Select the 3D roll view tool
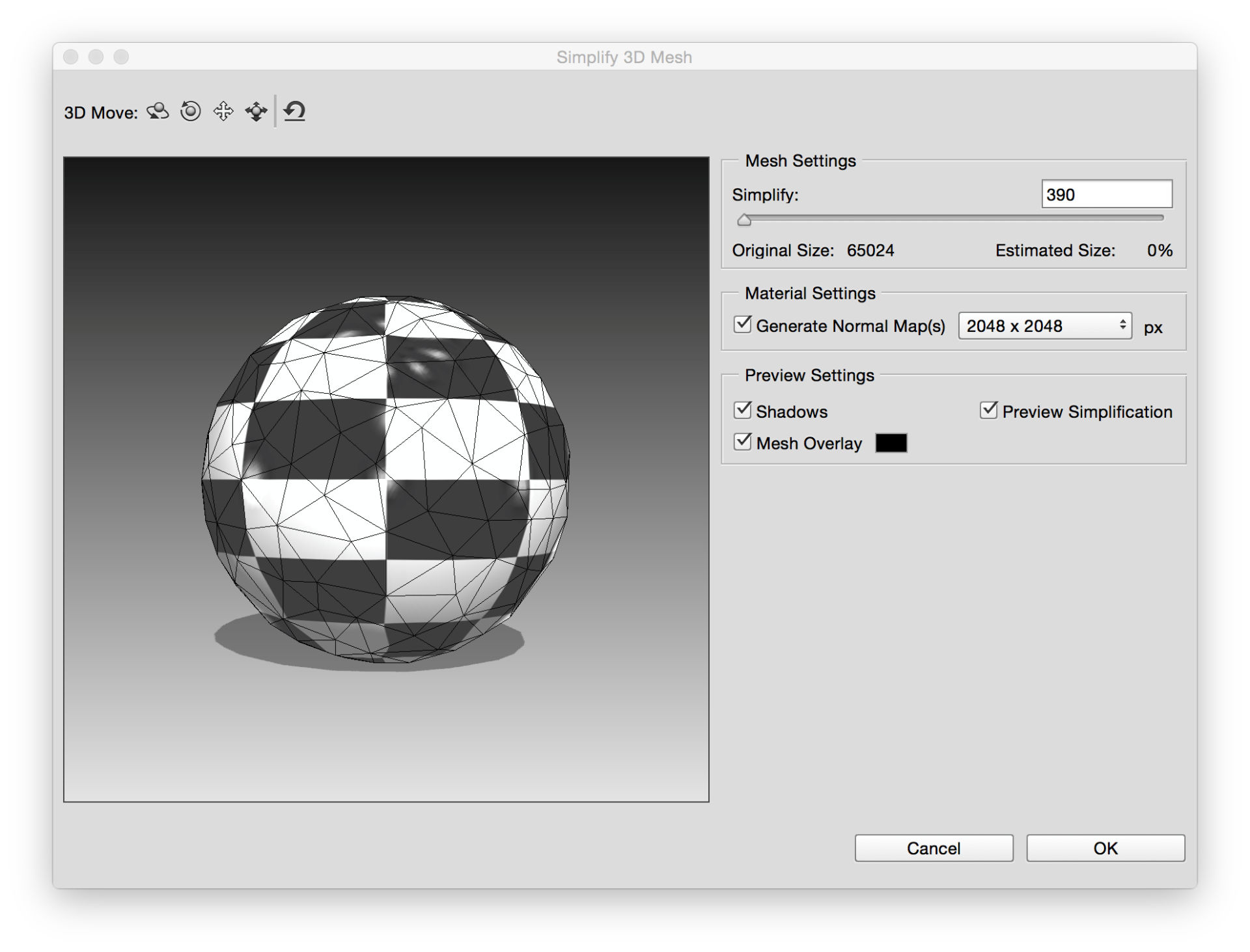Viewport: 1250px width, 952px height. point(189,111)
